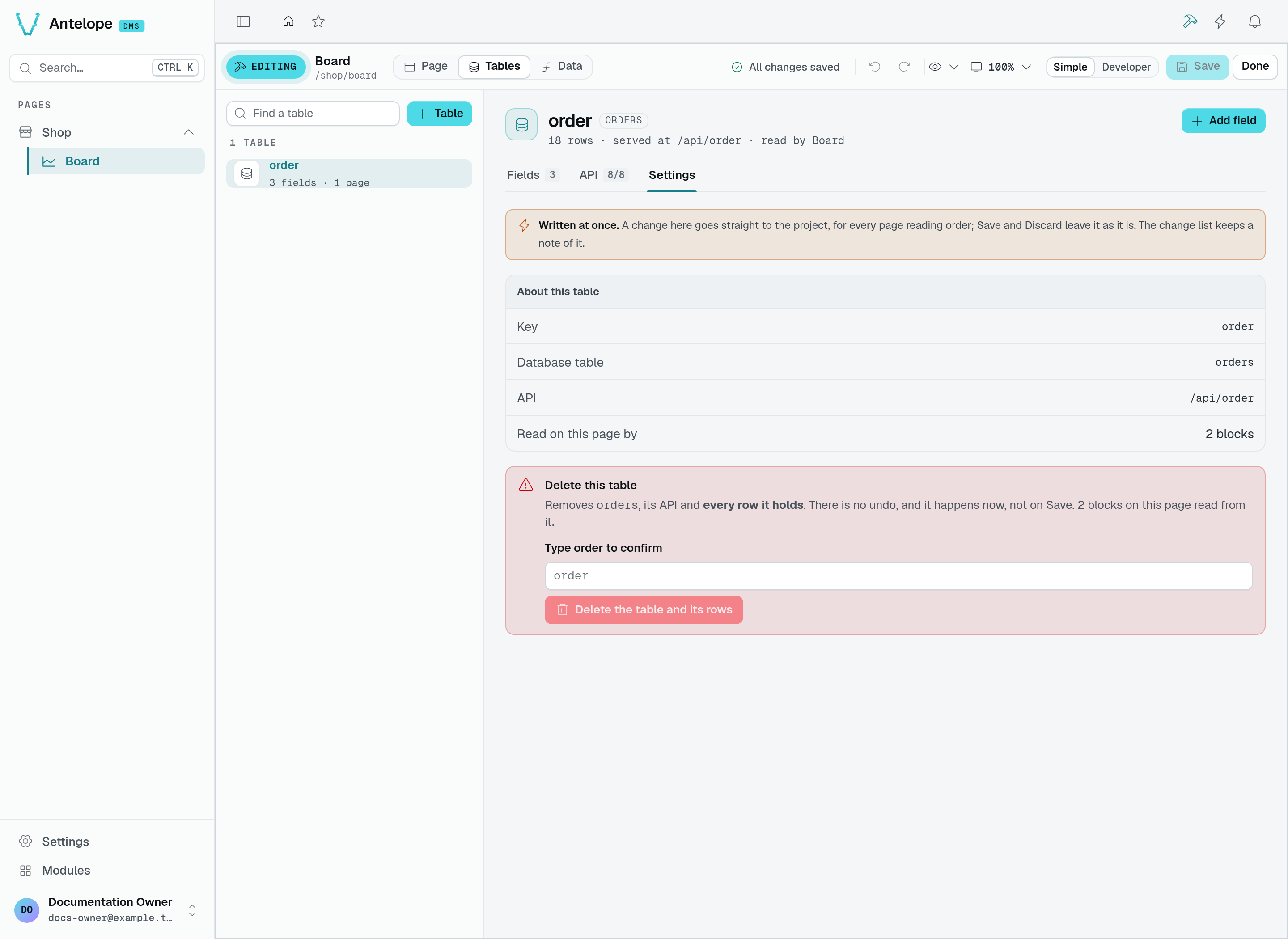Switch to Developer mode
The width and height of the screenshot is (1288, 939).
click(x=1126, y=67)
